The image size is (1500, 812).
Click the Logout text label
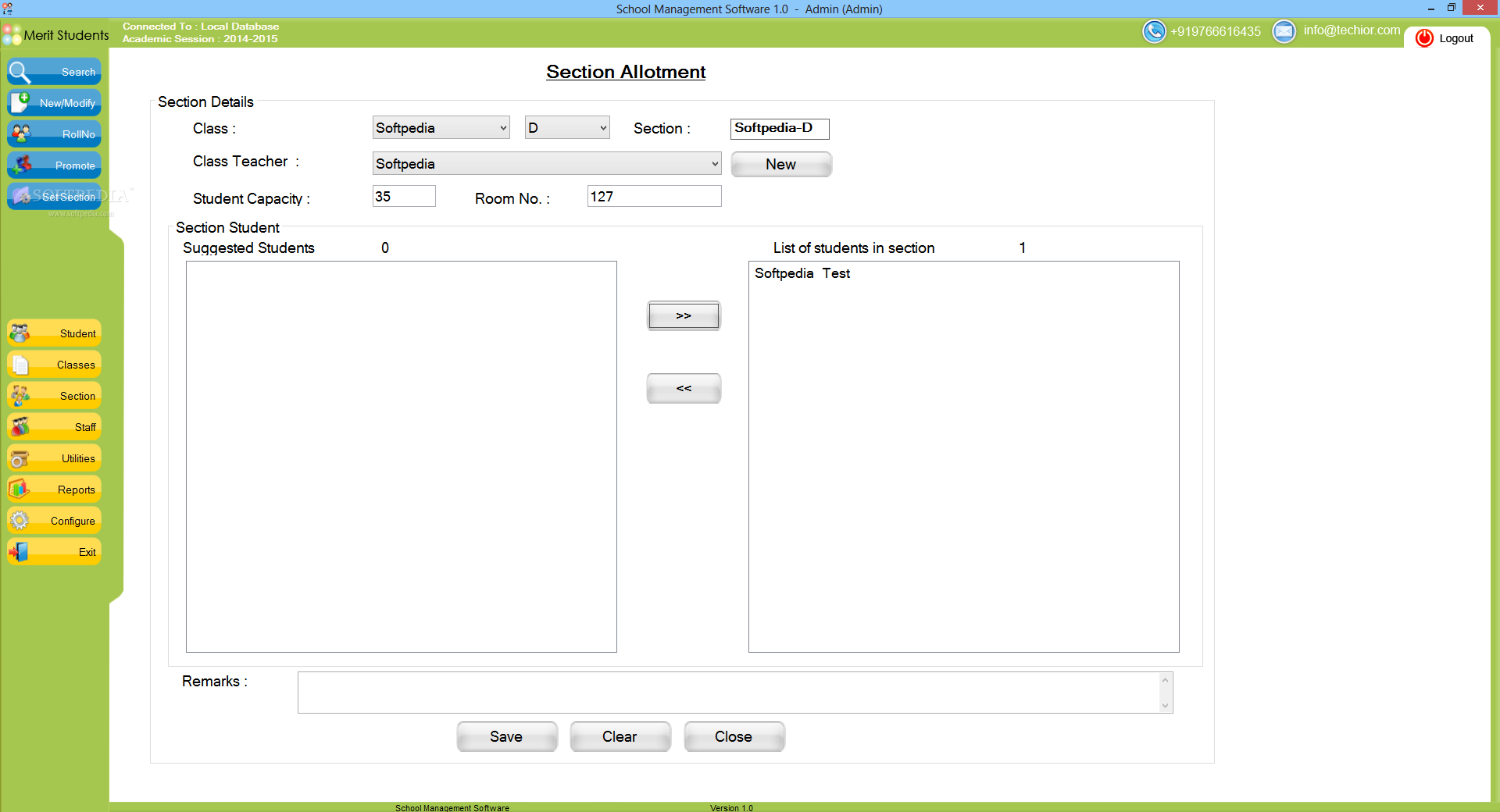point(1456,38)
